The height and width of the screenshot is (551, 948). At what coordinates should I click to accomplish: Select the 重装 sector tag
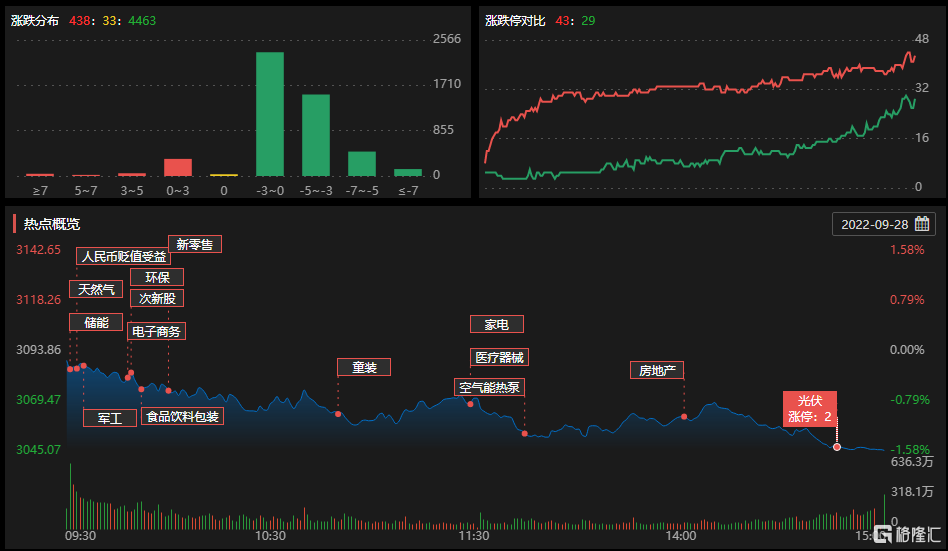coord(364,367)
